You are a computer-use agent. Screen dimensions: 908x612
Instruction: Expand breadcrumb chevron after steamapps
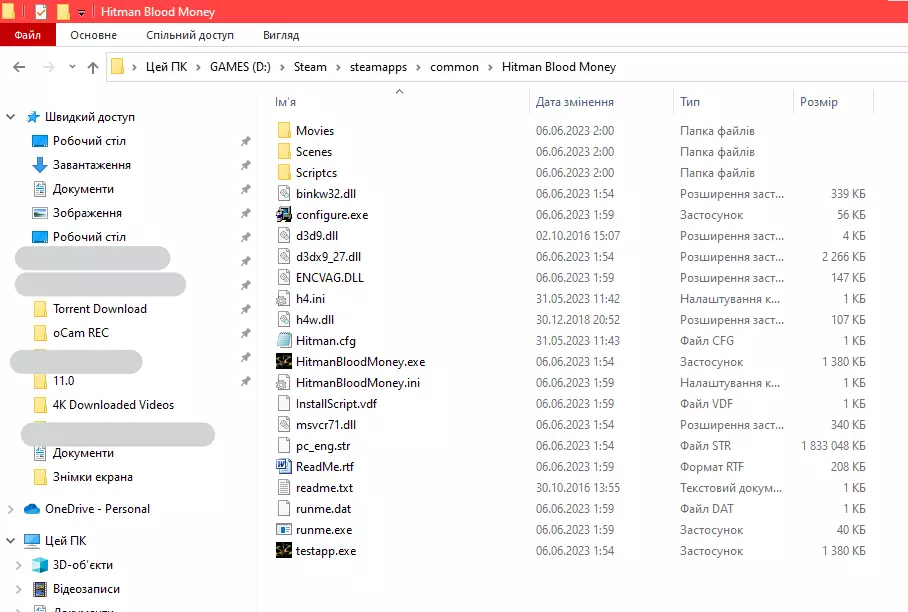[418, 67]
